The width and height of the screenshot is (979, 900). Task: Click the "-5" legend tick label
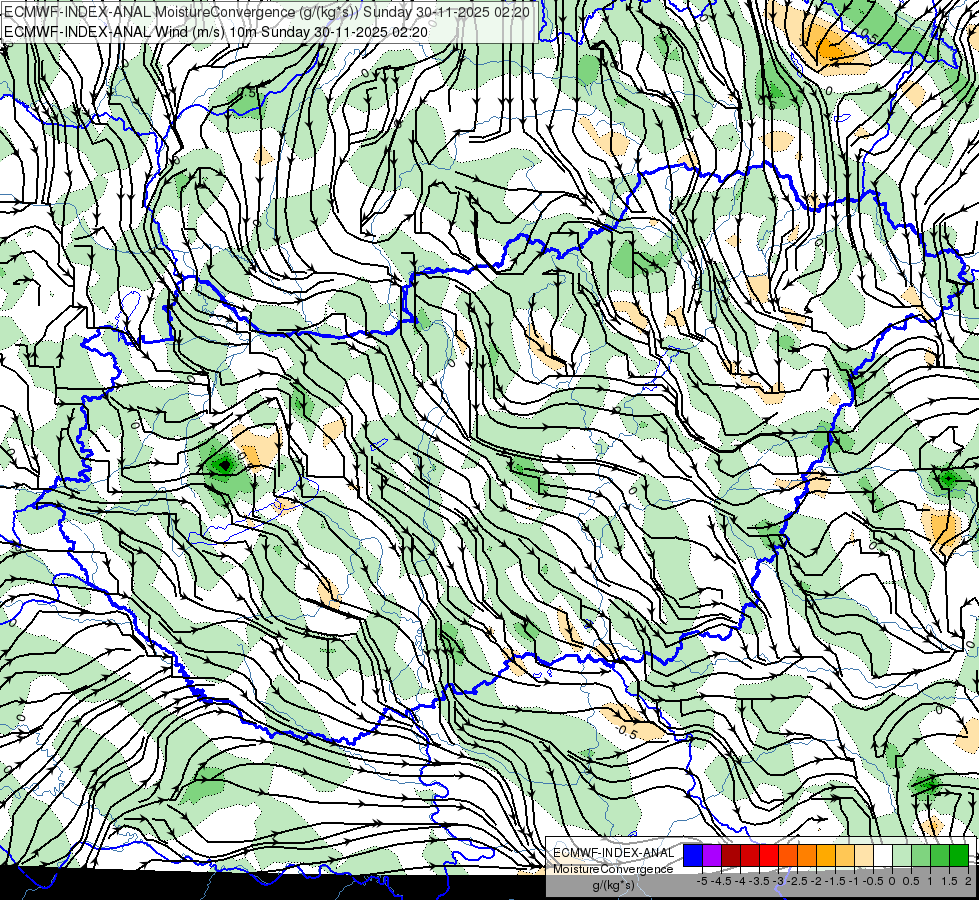tap(702, 881)
